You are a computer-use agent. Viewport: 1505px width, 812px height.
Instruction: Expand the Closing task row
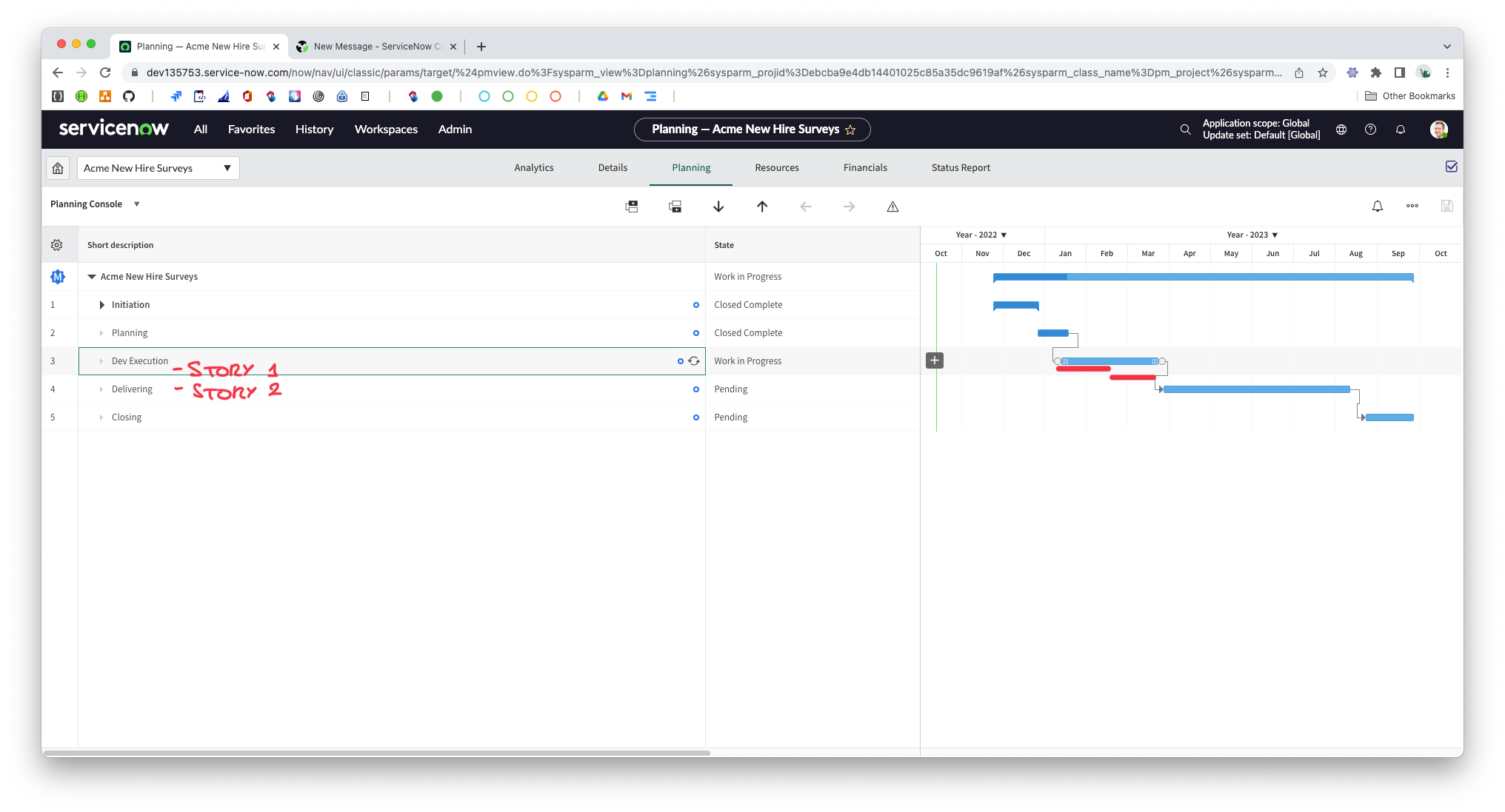coord(101,417)
